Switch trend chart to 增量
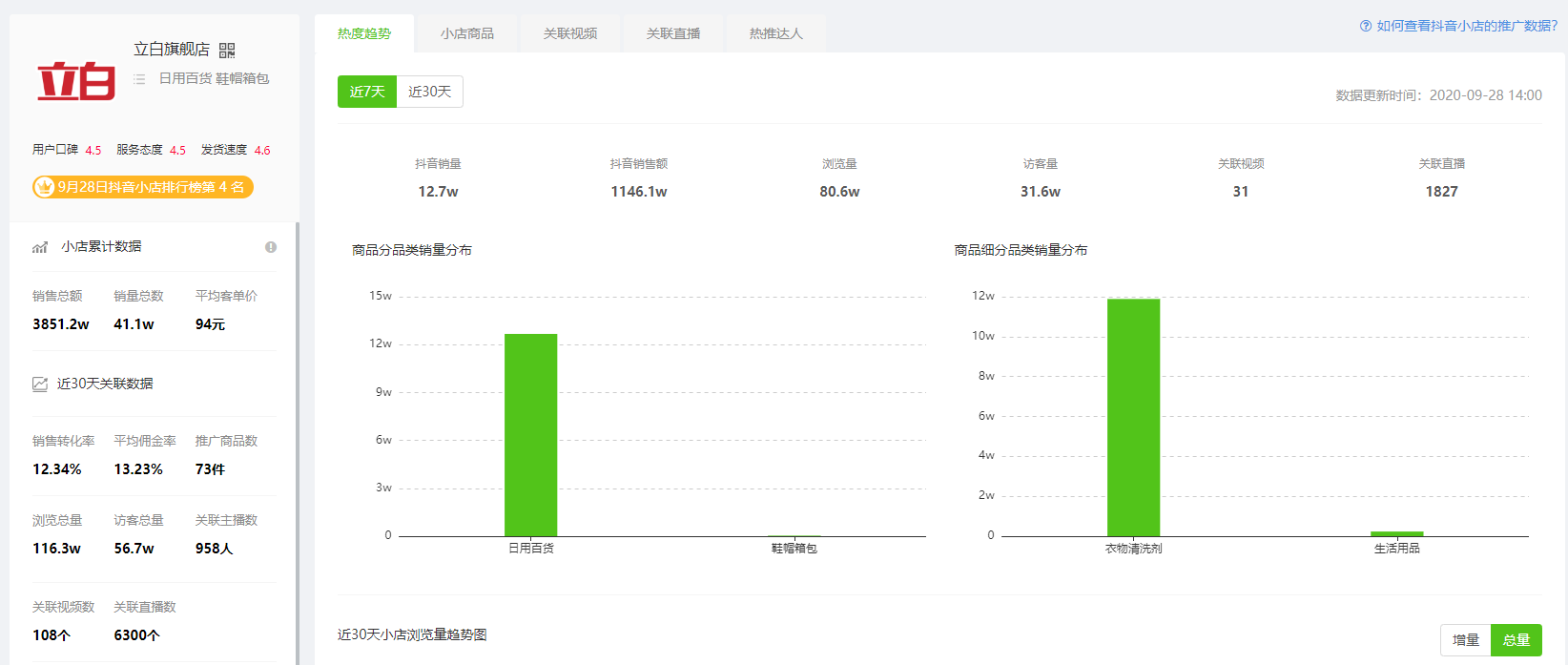Viewport: 1568px width, 665px height. pos(1466,640)
